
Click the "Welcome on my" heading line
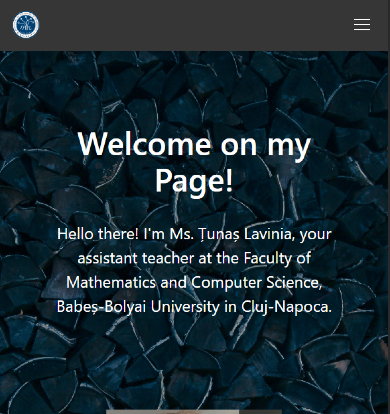click(194, 144)
